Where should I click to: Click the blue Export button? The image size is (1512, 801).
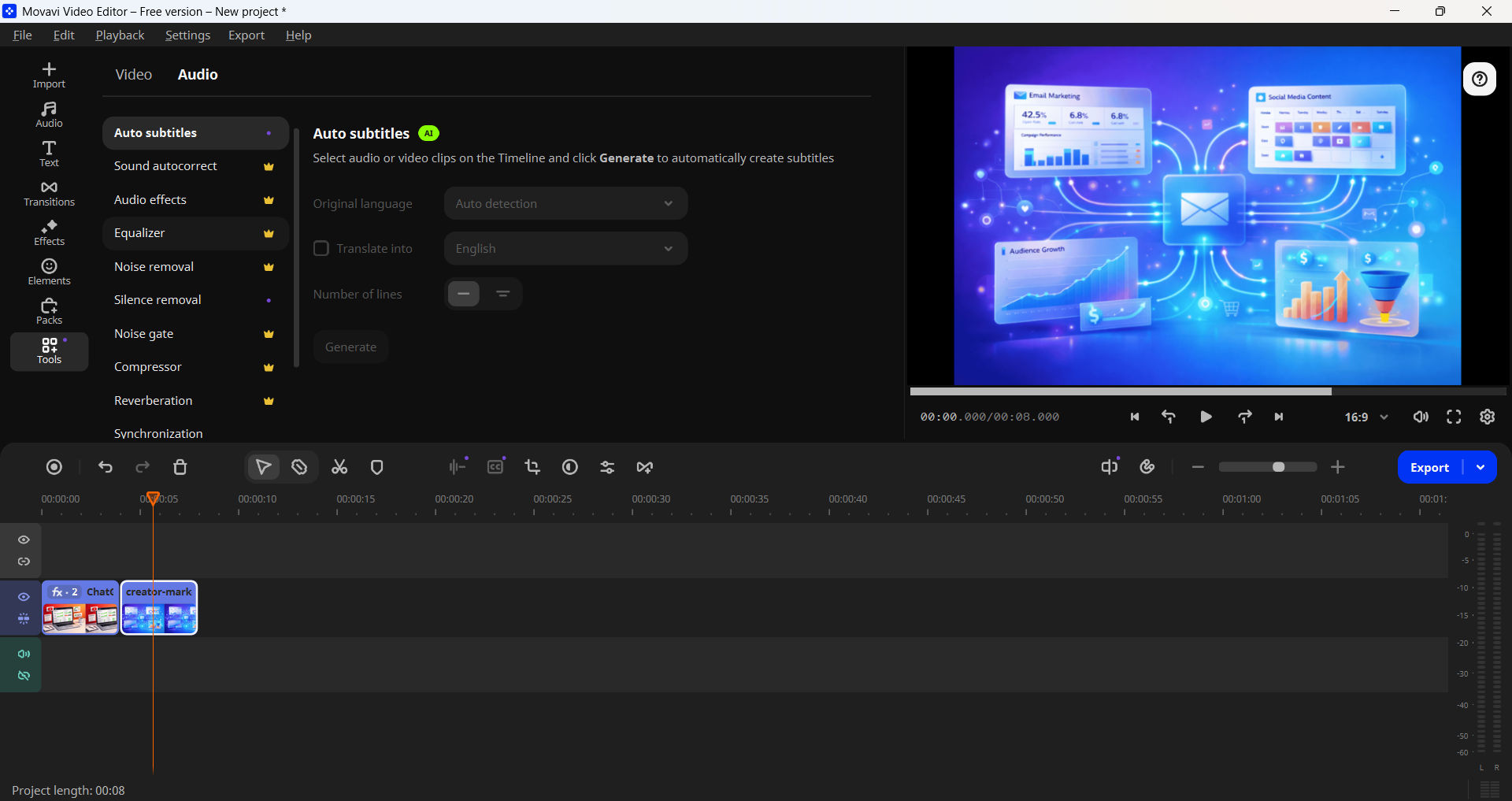tap(1429, 467)
